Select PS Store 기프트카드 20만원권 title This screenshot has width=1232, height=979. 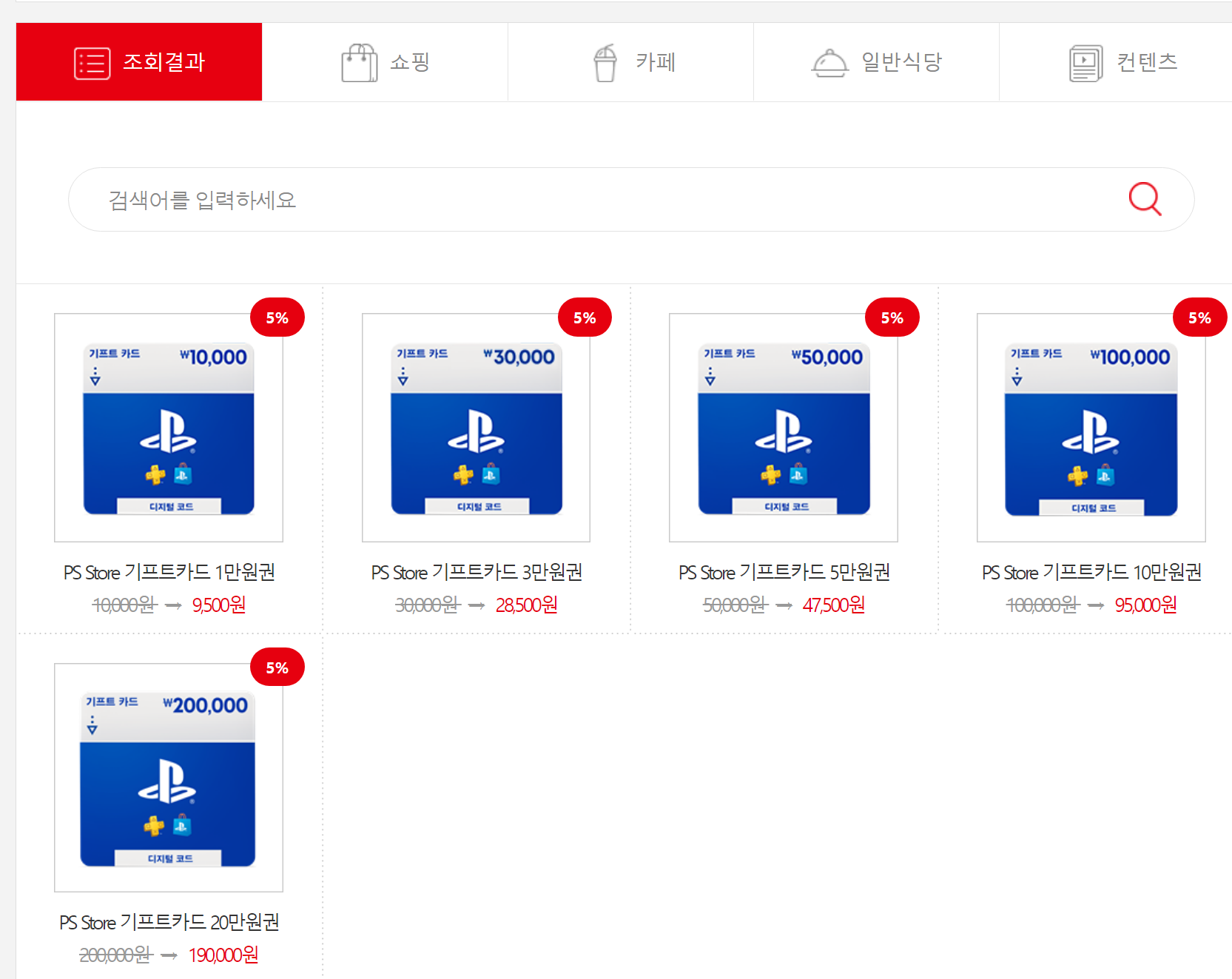click(x=169, y=922)
